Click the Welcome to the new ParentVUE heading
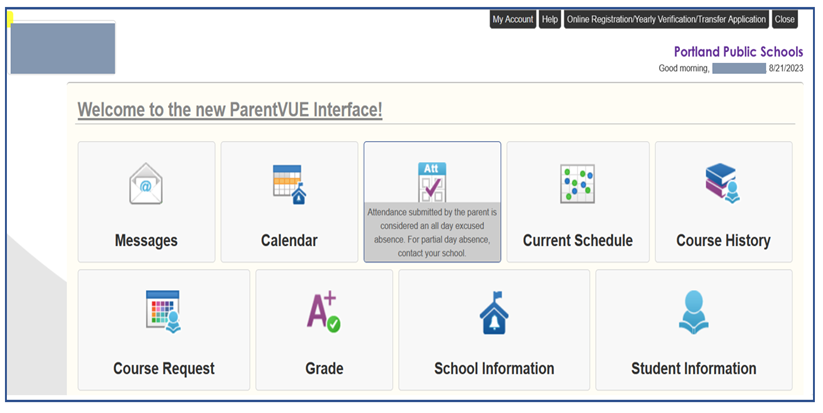Viewport: 823px width, 413px height. tap(230, 110)
